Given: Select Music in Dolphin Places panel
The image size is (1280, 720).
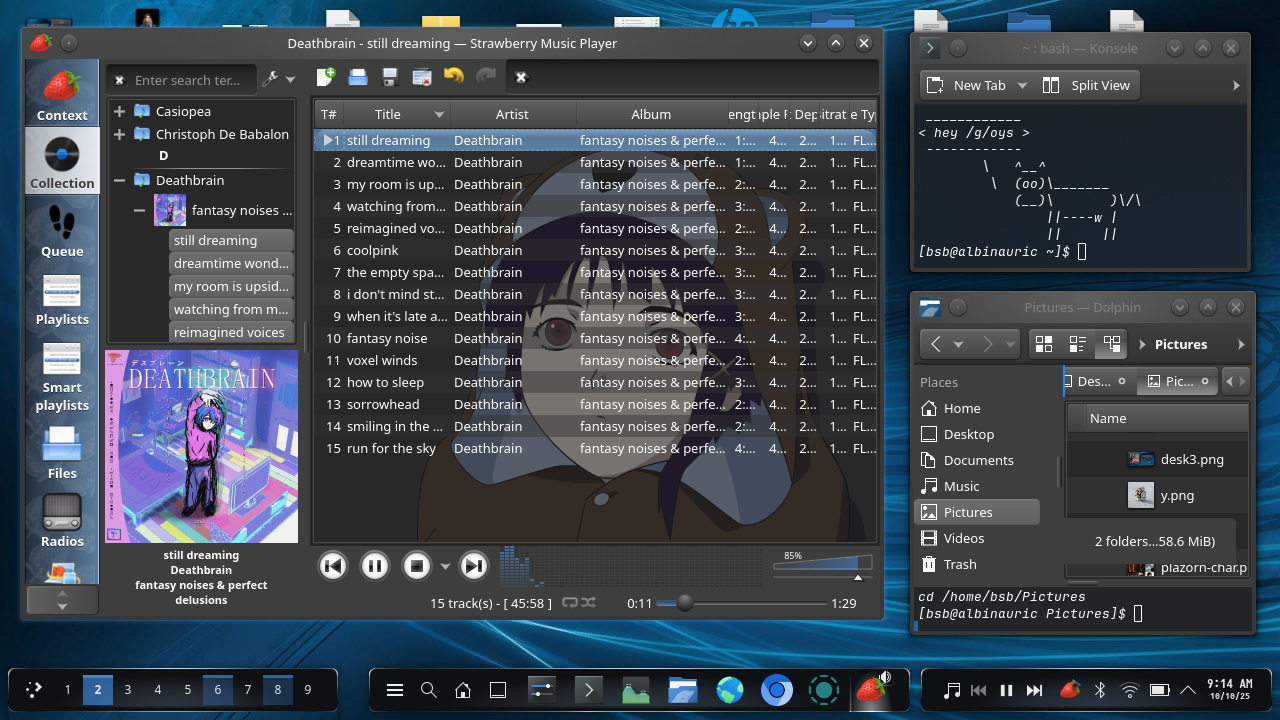Looking at the screenshot, I should click(961, 486).
